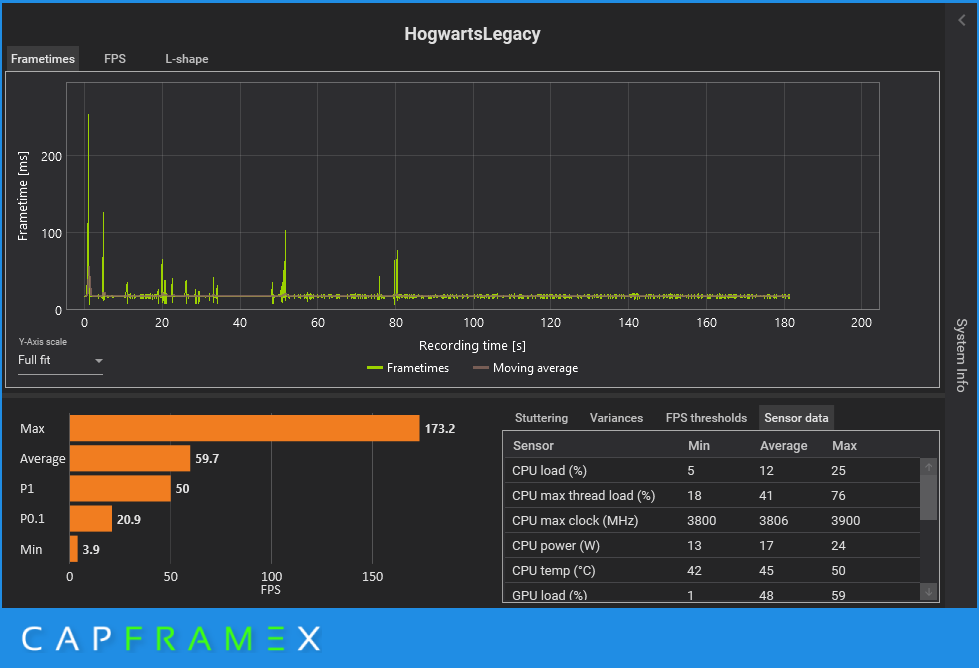This screenshot has height=668, width=979.
Task: Click the sensor table scrollbar thumb
Action: [x=928, y=497]
